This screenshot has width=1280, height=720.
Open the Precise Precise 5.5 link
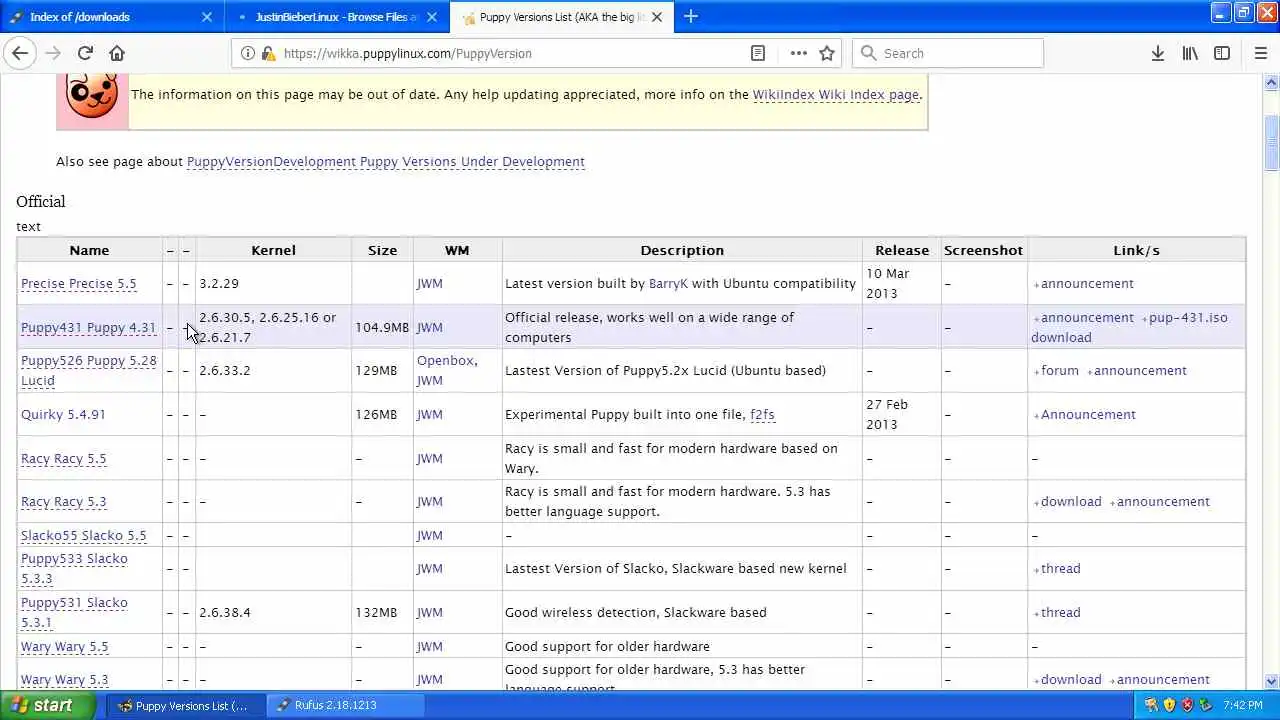[x=78, y=284]
